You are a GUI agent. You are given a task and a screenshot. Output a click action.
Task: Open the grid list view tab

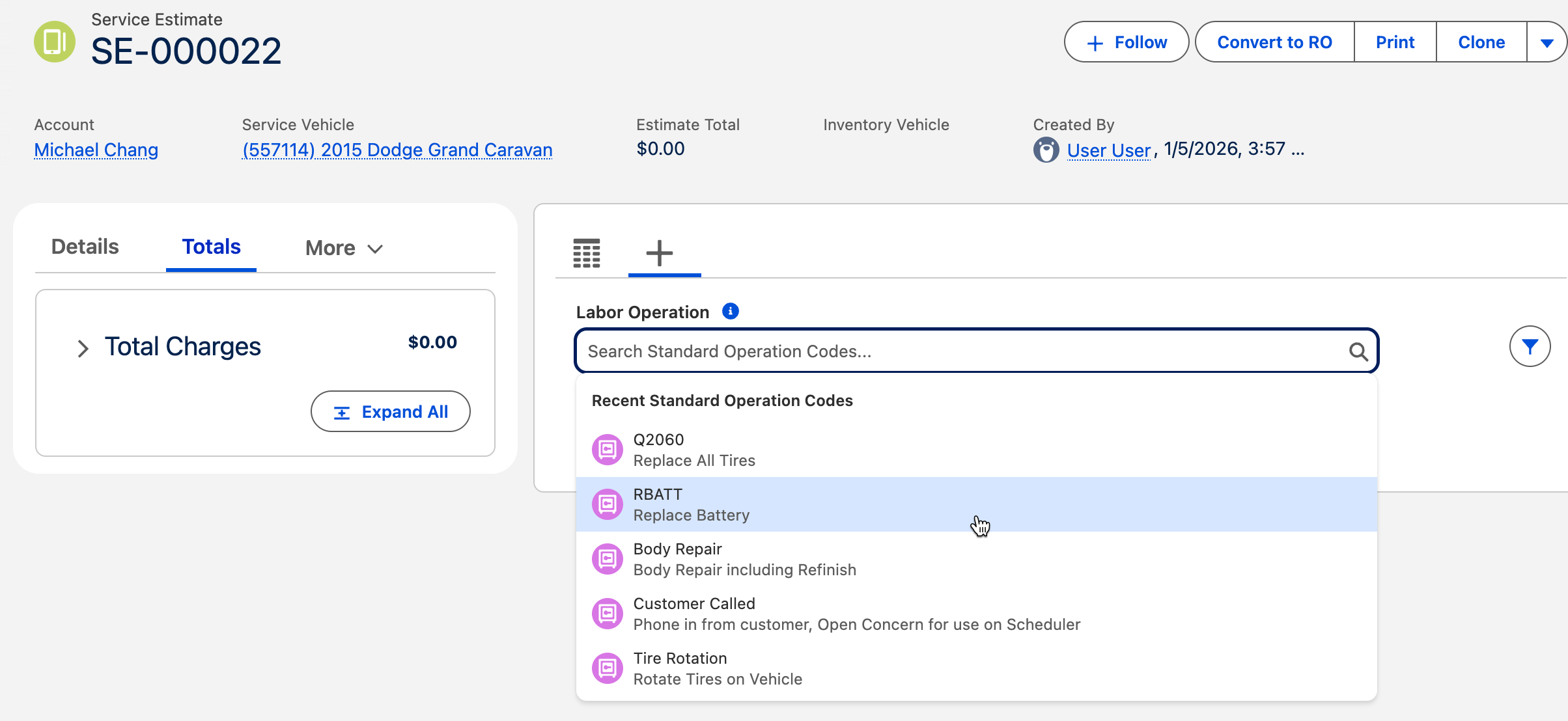point(586,253)
